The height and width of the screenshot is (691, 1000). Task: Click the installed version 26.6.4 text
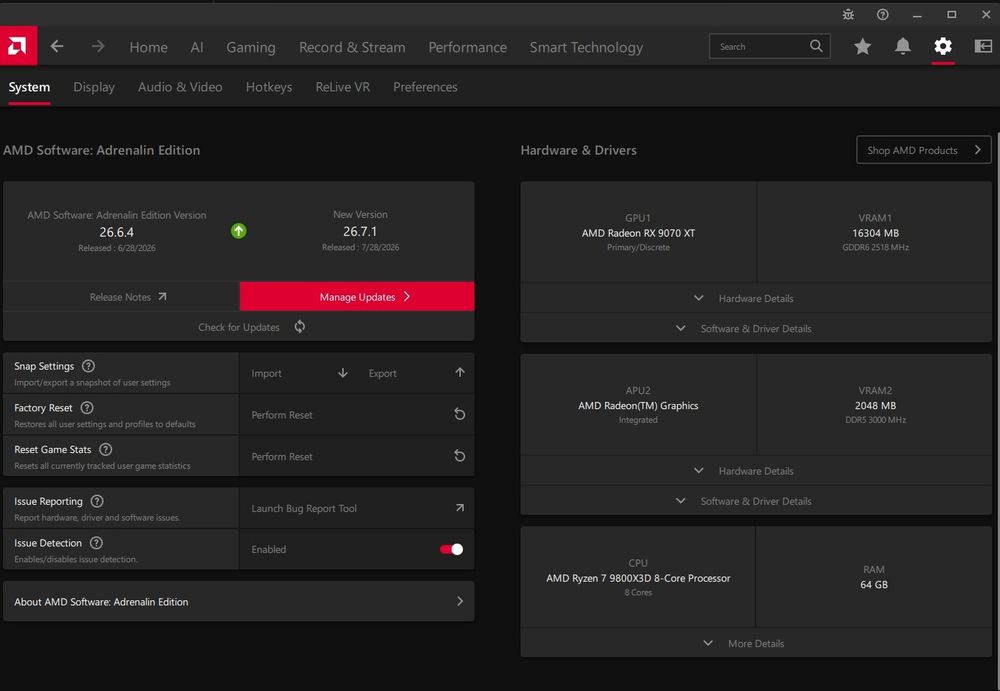tap(117, 232)
